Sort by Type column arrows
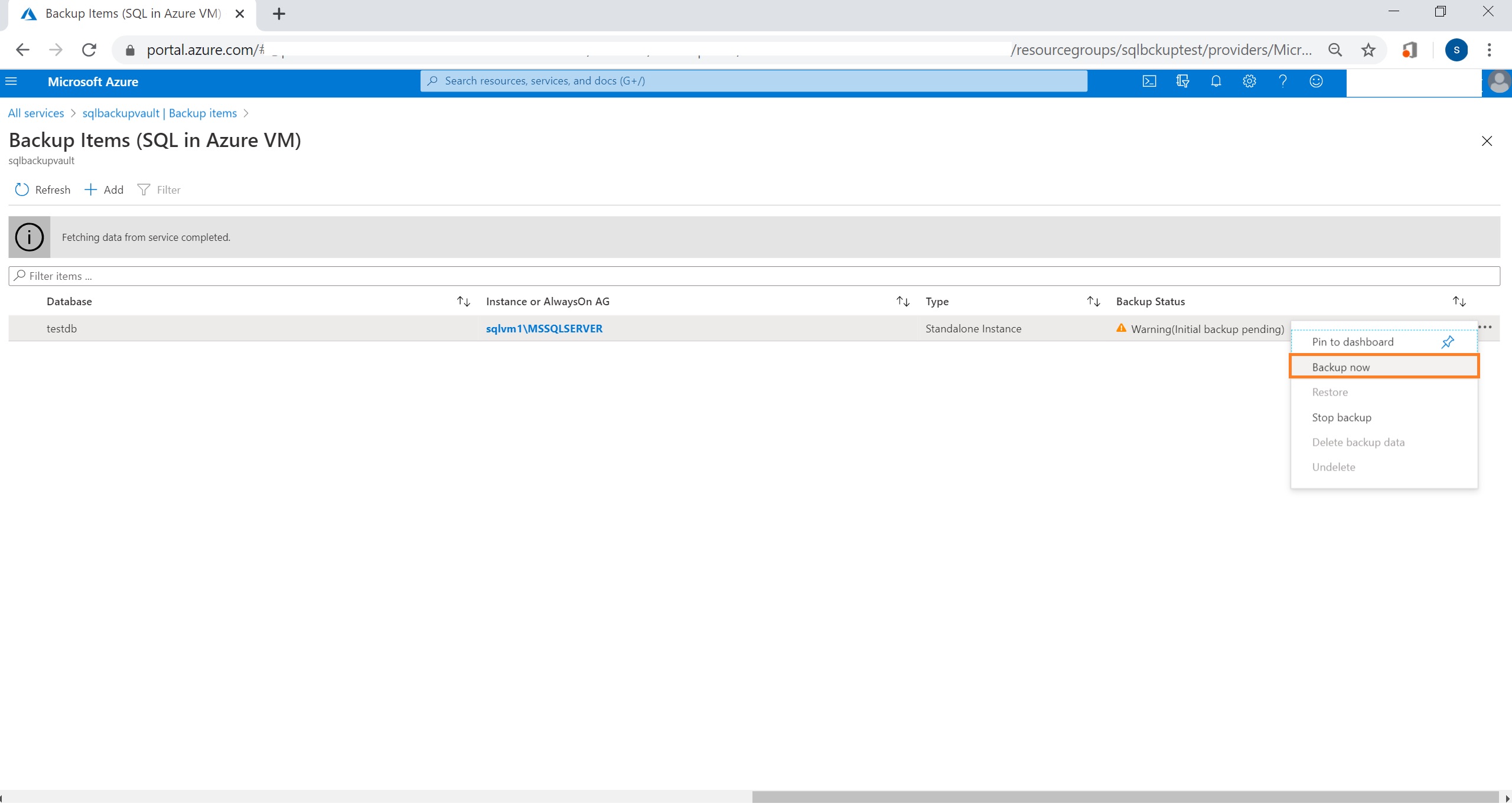 [x=1093, y=302]
